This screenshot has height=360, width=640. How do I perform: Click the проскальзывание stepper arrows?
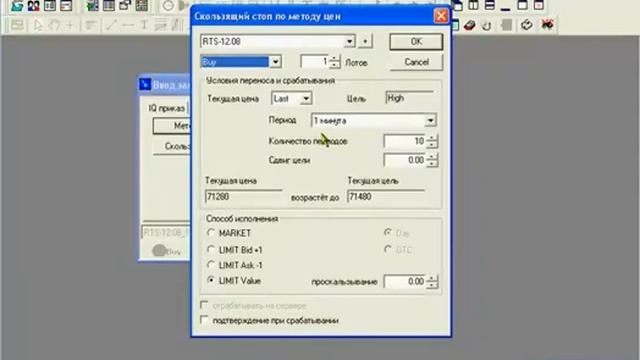tap(431, 281)
